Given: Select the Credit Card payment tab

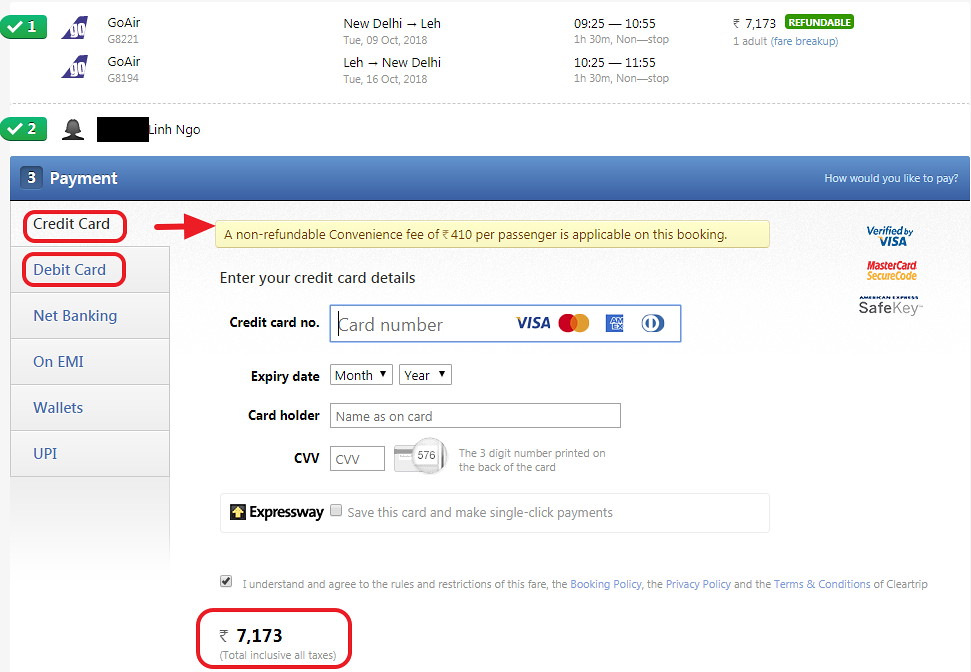Looking at the screenshot, I should [x=72, y=224].
